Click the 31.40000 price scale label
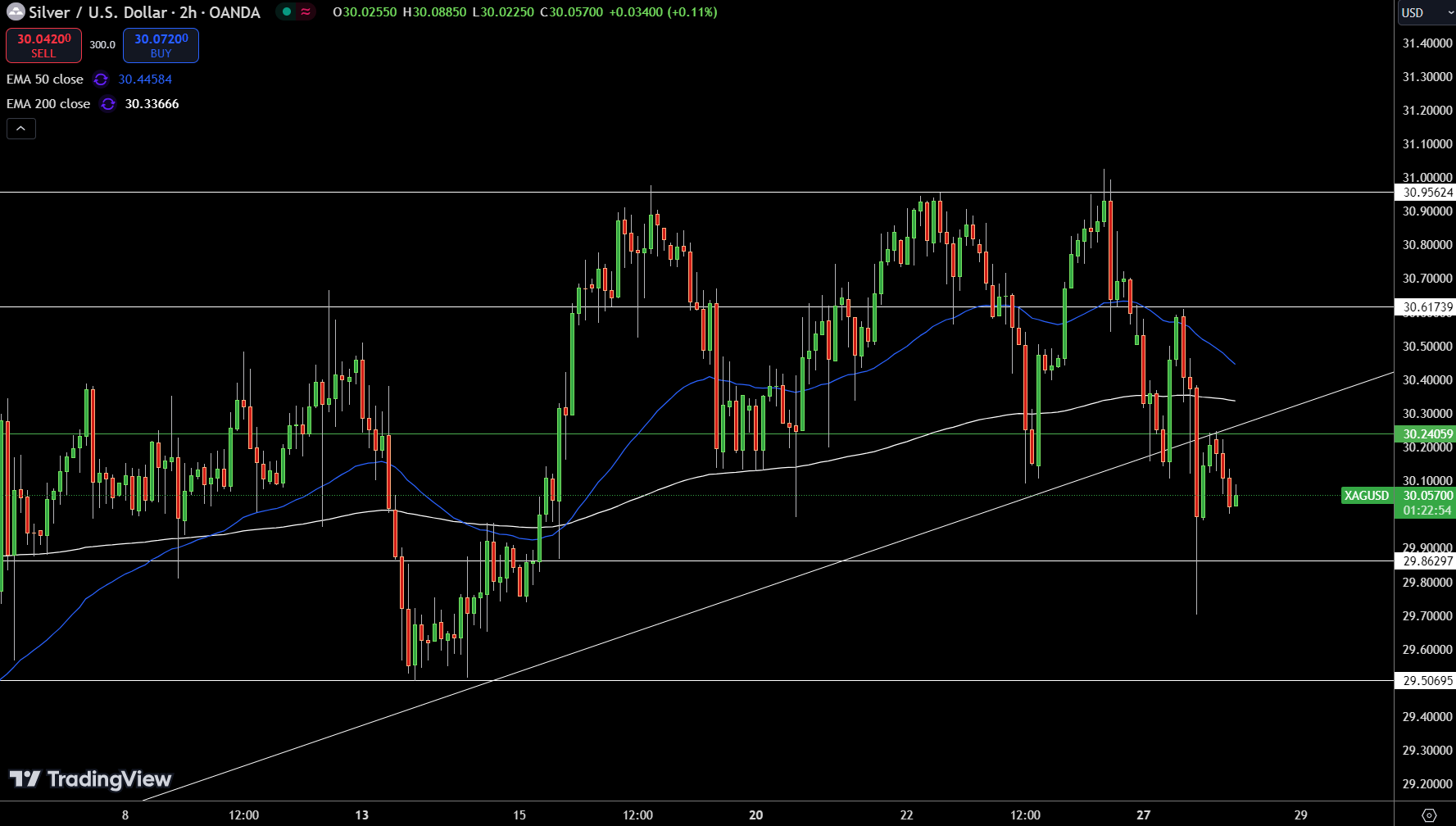The width and height of the screenshot is (1456, 826). tap(1427, 43)
